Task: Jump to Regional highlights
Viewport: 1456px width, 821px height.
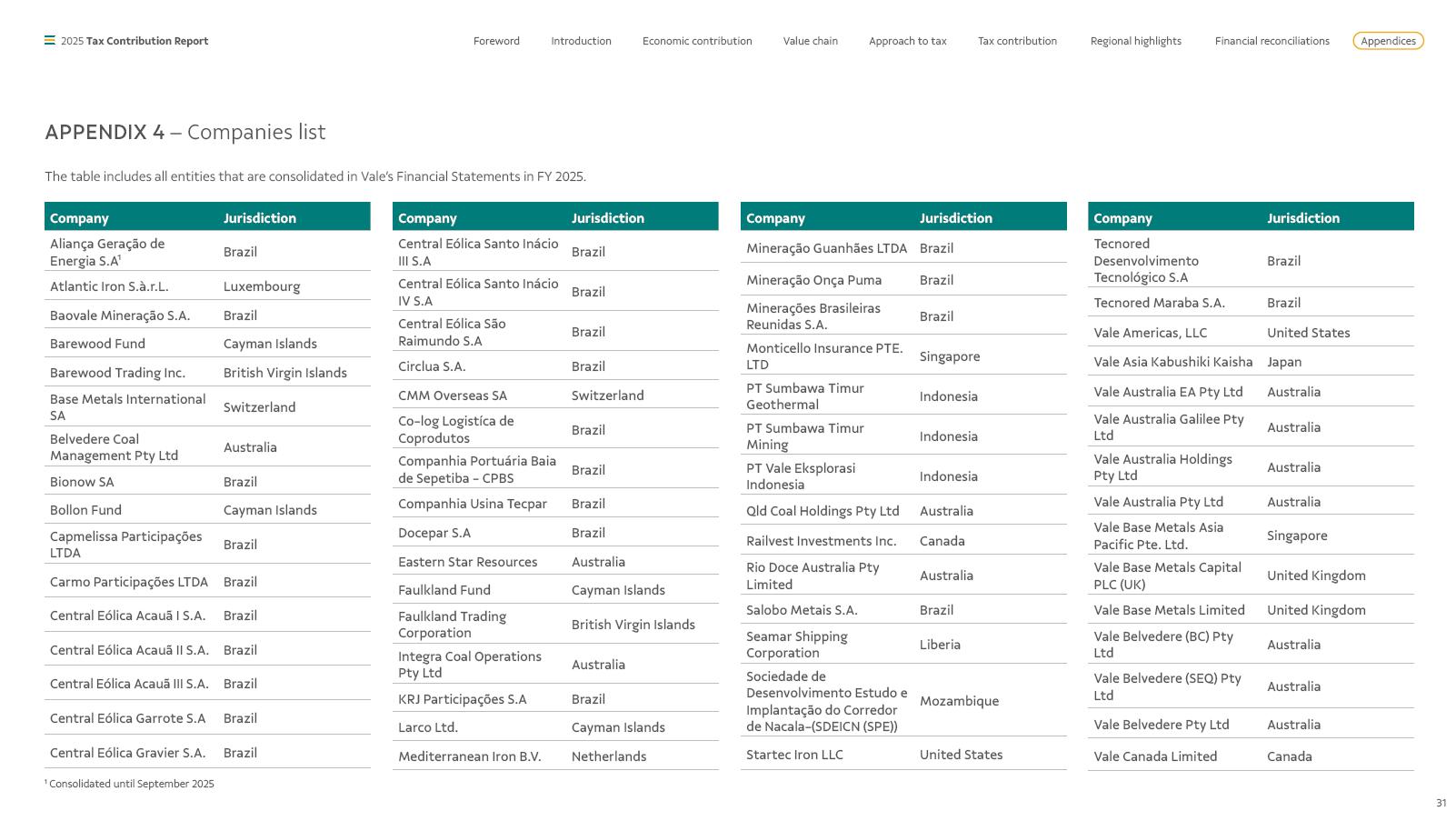Action: 1136,41
